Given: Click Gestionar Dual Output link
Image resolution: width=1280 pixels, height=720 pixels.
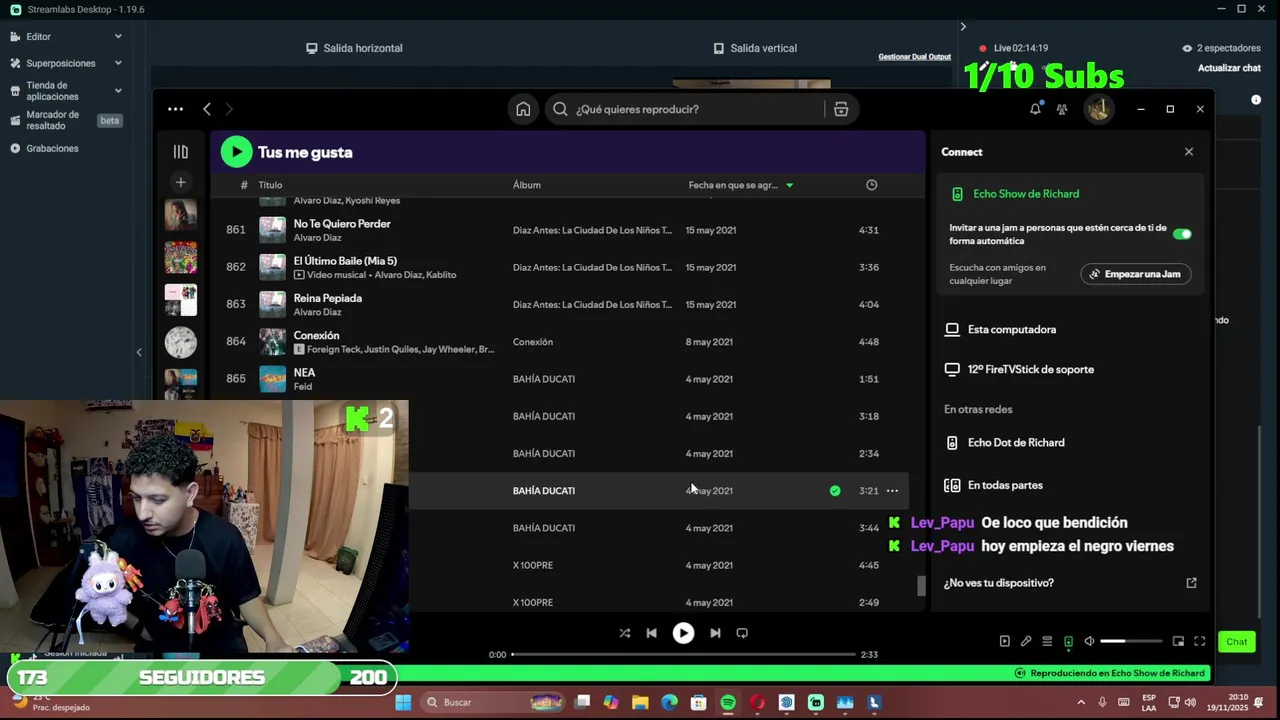Looking at the screenshot, I should point(914,57).
